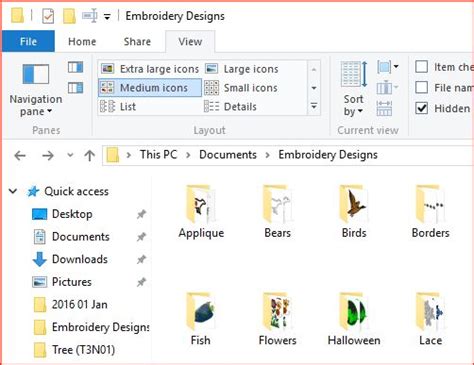Go back with the Back arrow
The image size is (474, 365).
(20, 155)
